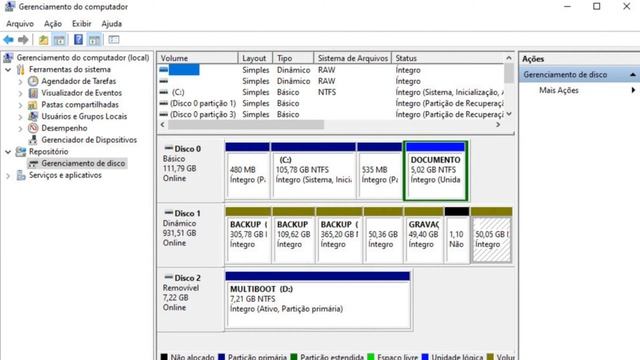Select Ferramentas do sistema icon
The width and height of the screenshot is (640, 360).
21,69
